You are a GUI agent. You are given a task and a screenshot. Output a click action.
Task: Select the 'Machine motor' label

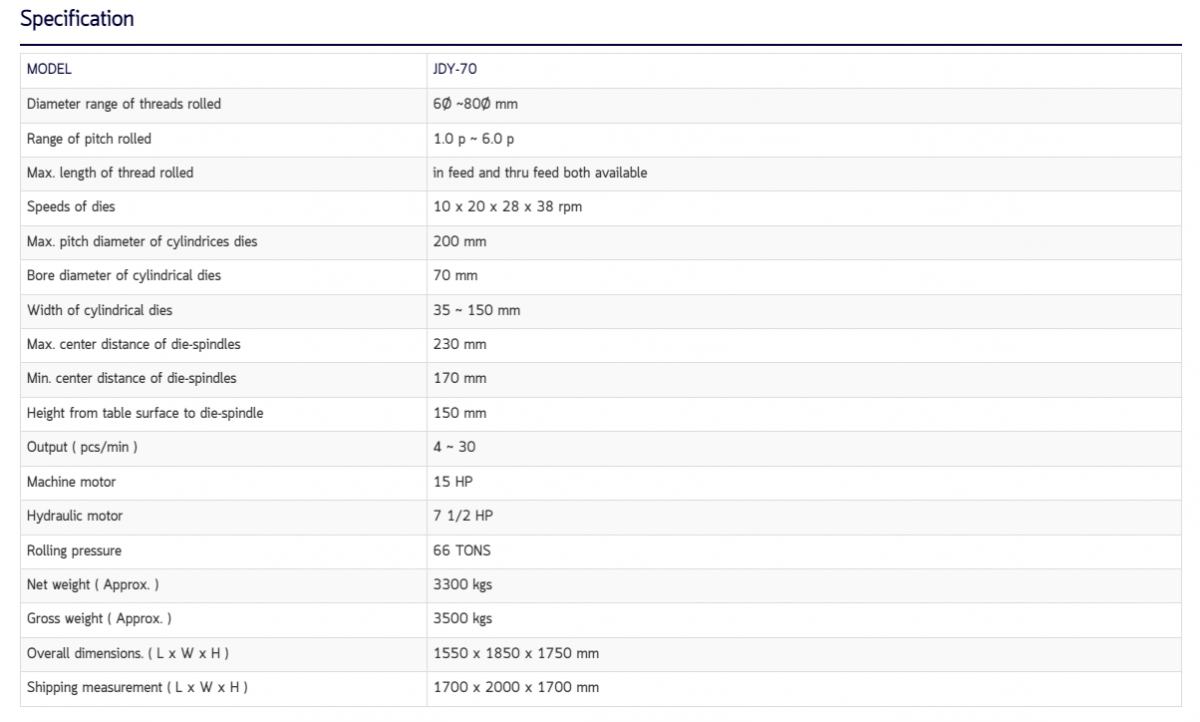click(x=71, y=482)
